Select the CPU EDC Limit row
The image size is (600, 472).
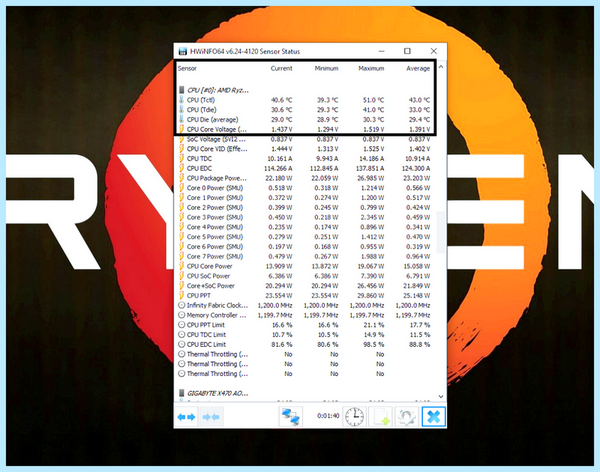(x=305, y=345)
